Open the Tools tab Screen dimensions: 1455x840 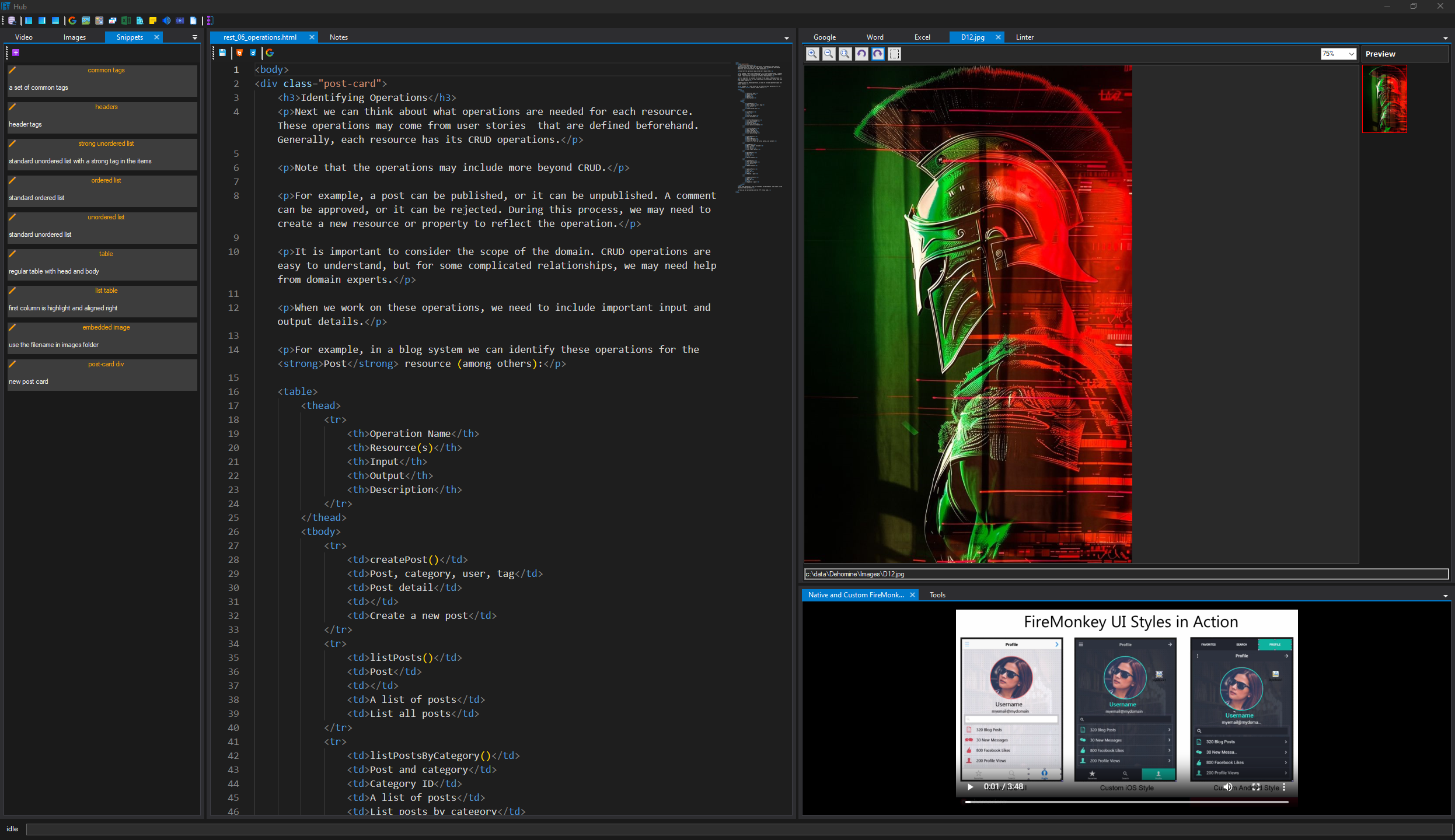click(937, 595)
